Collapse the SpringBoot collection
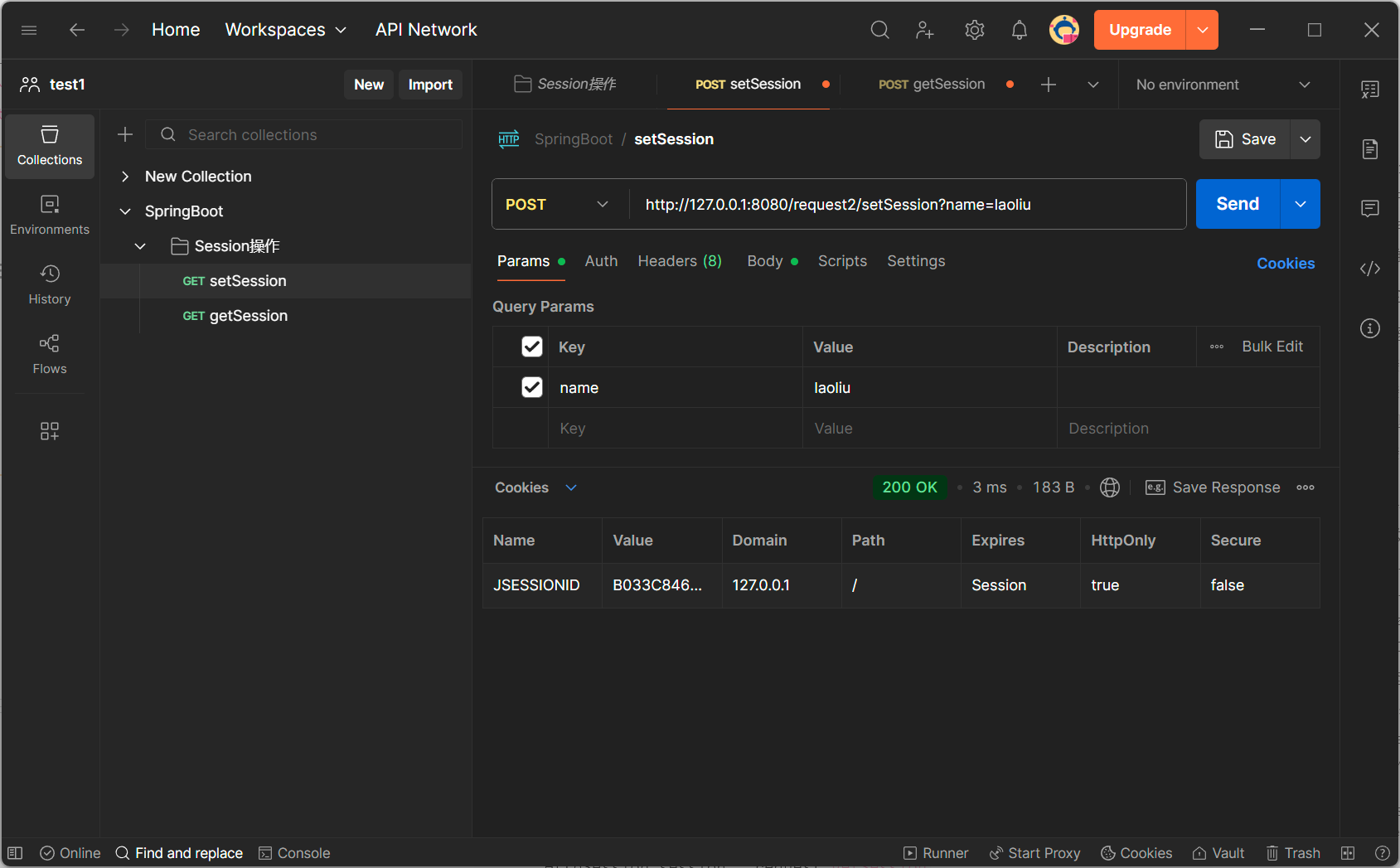 [x=125, y=211]
